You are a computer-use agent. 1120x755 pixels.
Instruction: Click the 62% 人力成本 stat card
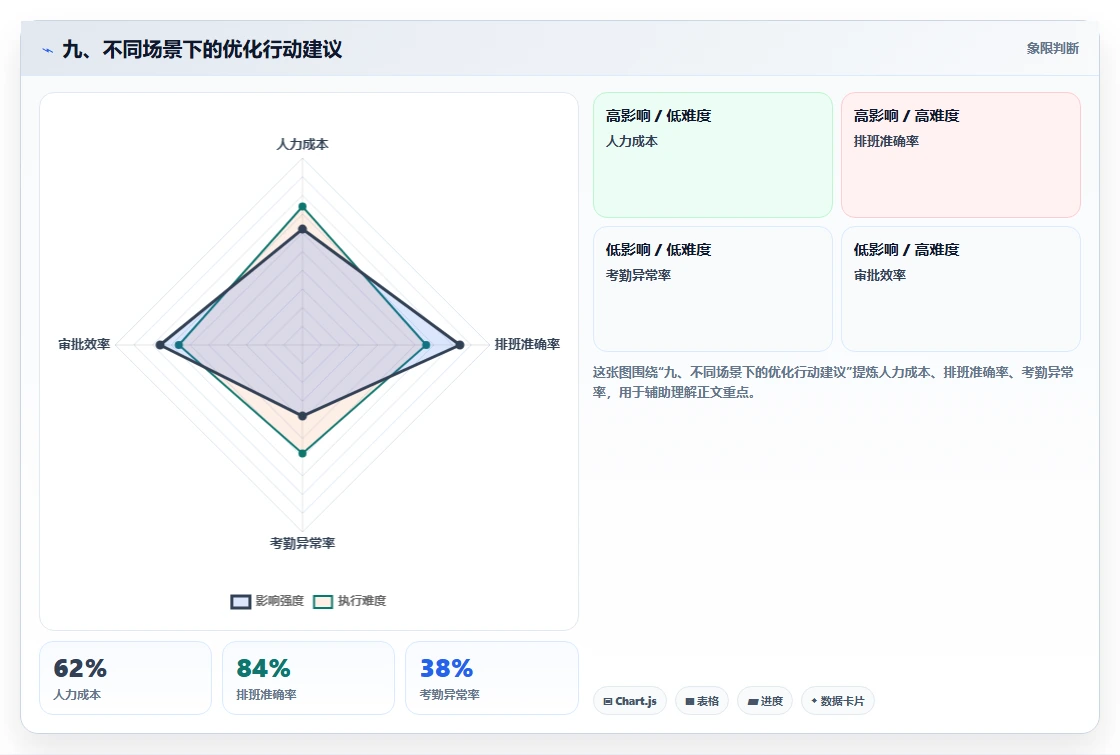126,678
